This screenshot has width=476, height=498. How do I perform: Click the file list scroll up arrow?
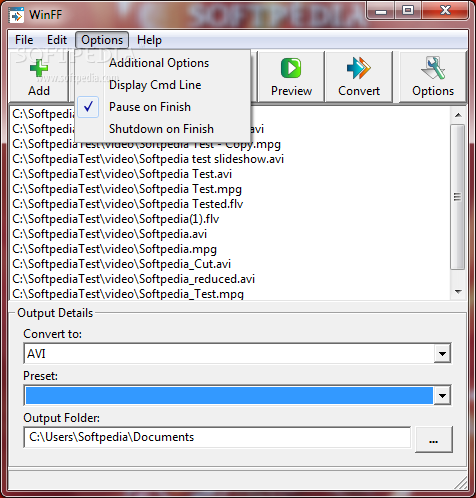[458, 115]
